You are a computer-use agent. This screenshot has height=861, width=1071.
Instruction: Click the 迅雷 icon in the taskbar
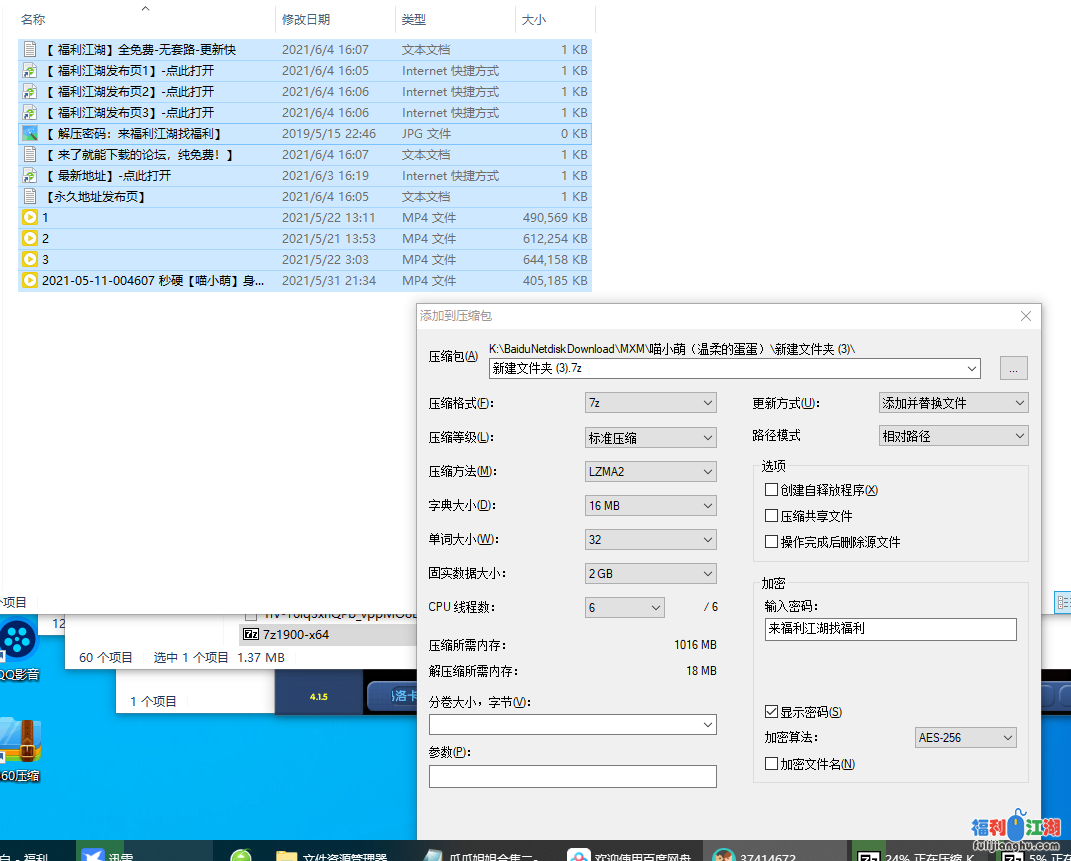tap(95, 855)
